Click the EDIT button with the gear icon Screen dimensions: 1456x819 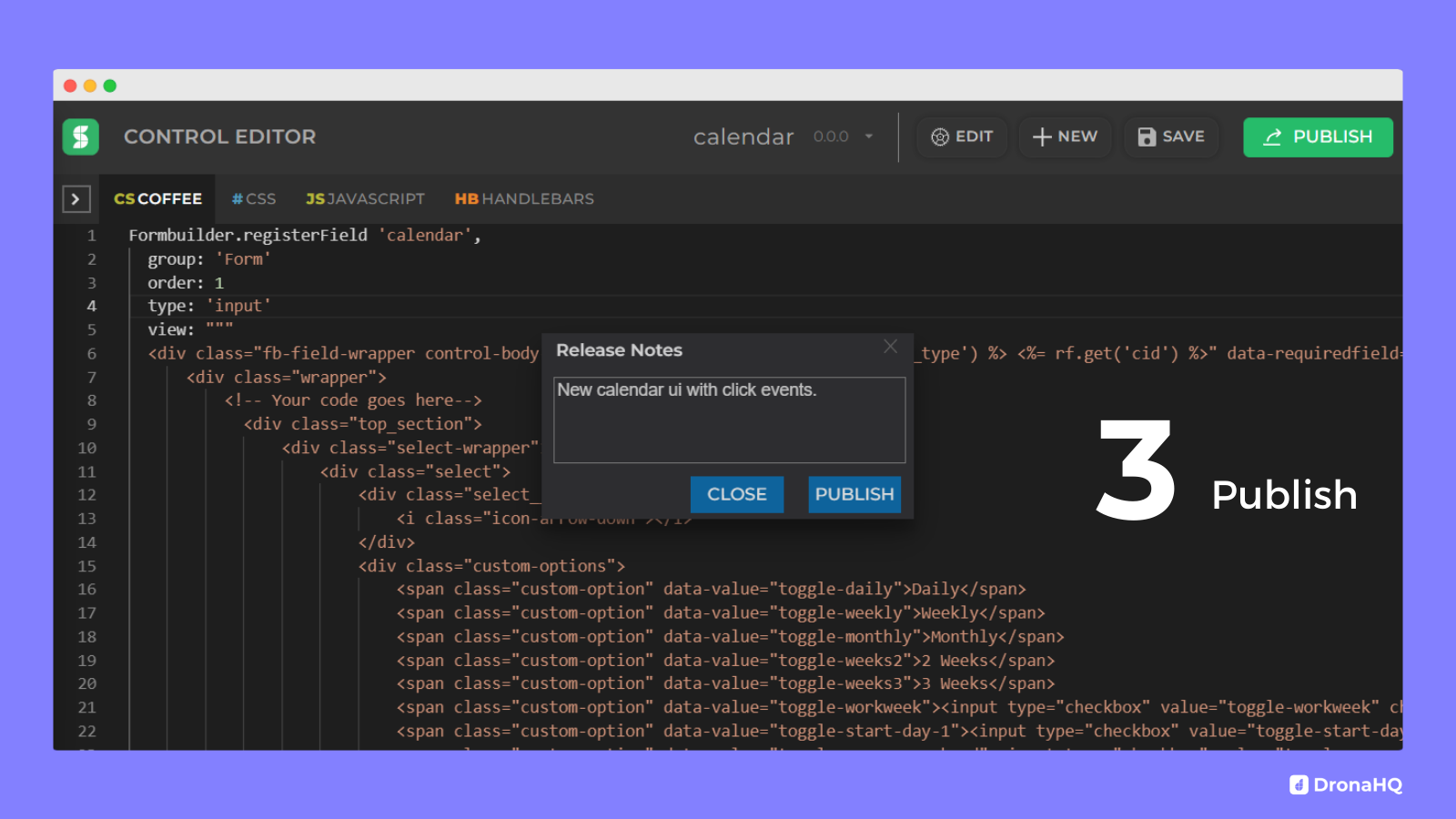coord(962,136)
